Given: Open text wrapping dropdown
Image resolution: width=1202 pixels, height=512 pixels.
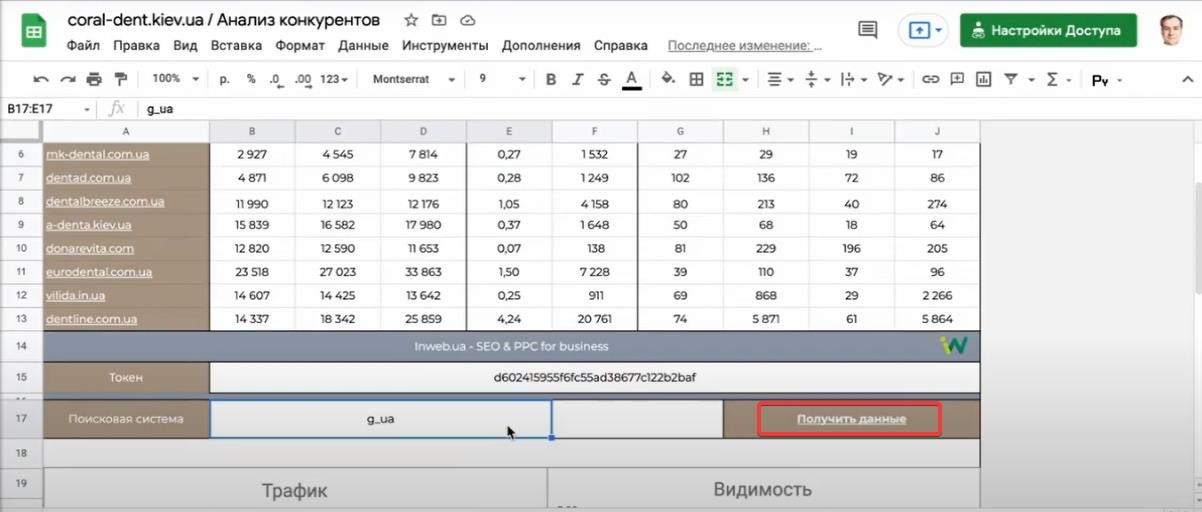Looking at the screenshot, I should point(853,79).
